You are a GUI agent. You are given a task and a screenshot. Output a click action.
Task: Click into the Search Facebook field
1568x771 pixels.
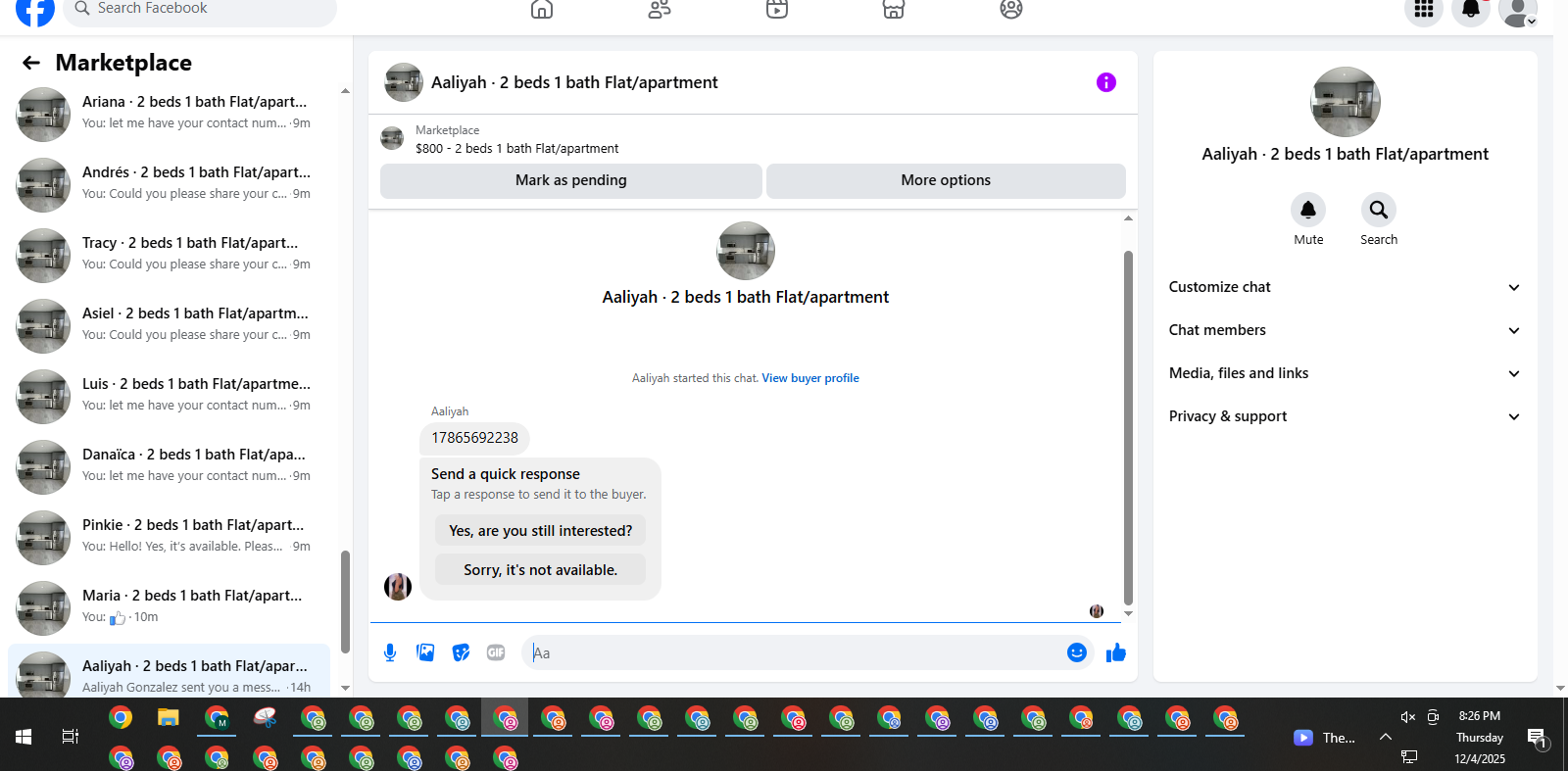(x=200, y=9)
